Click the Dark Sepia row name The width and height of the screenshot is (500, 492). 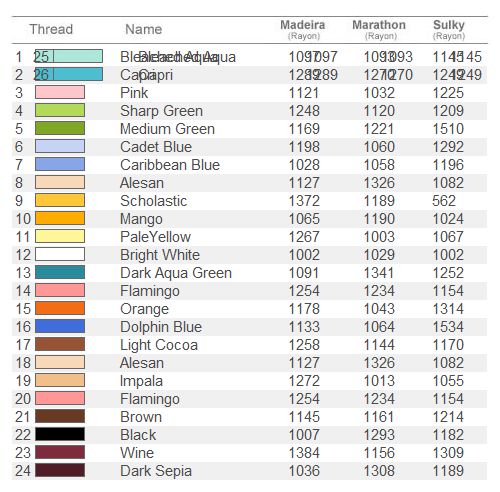(x=156, y=471)
